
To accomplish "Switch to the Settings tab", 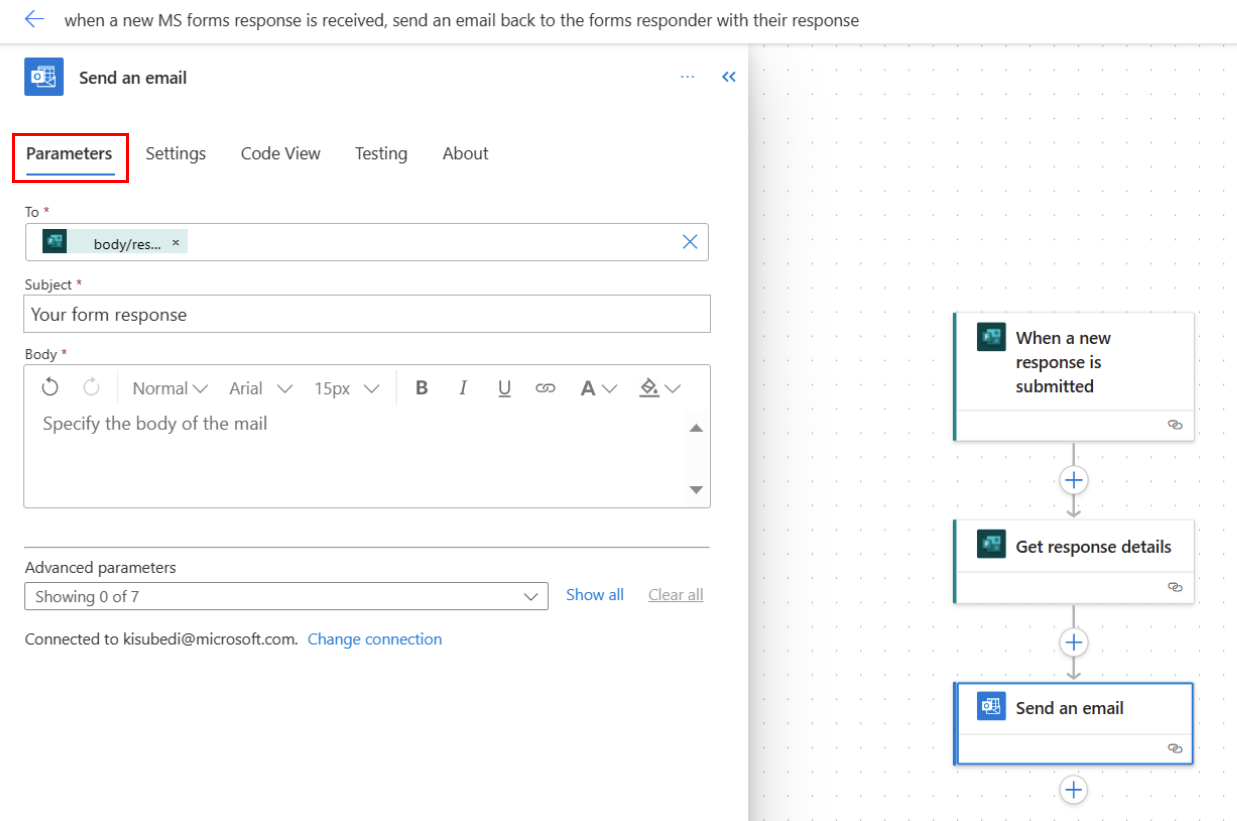I will [176, 153].
